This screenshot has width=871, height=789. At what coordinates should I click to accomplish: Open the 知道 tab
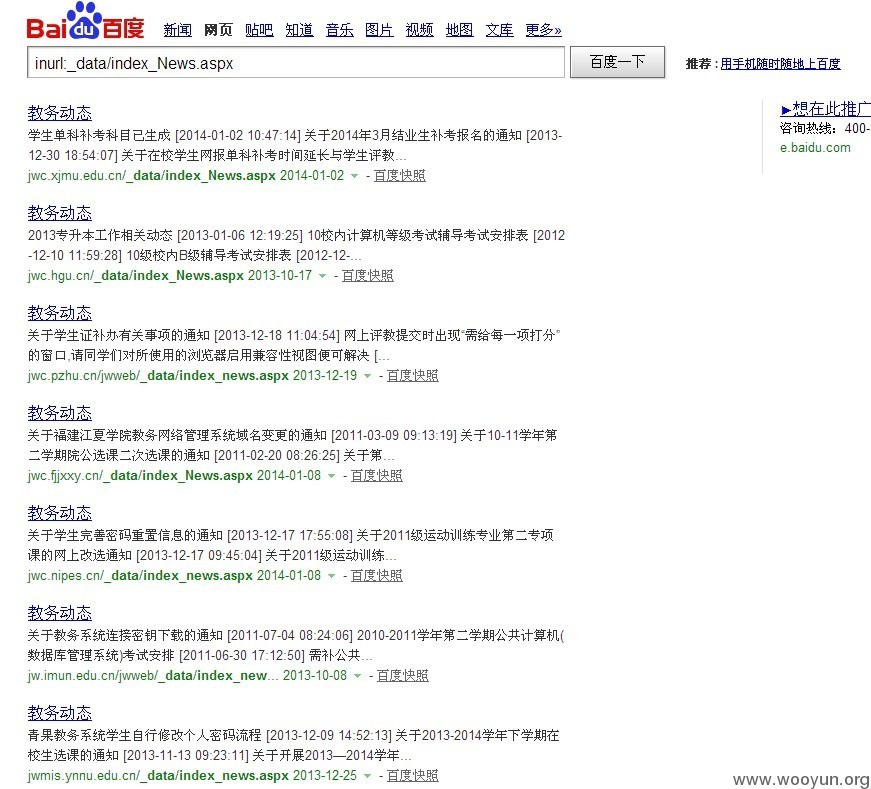(299, 29)
